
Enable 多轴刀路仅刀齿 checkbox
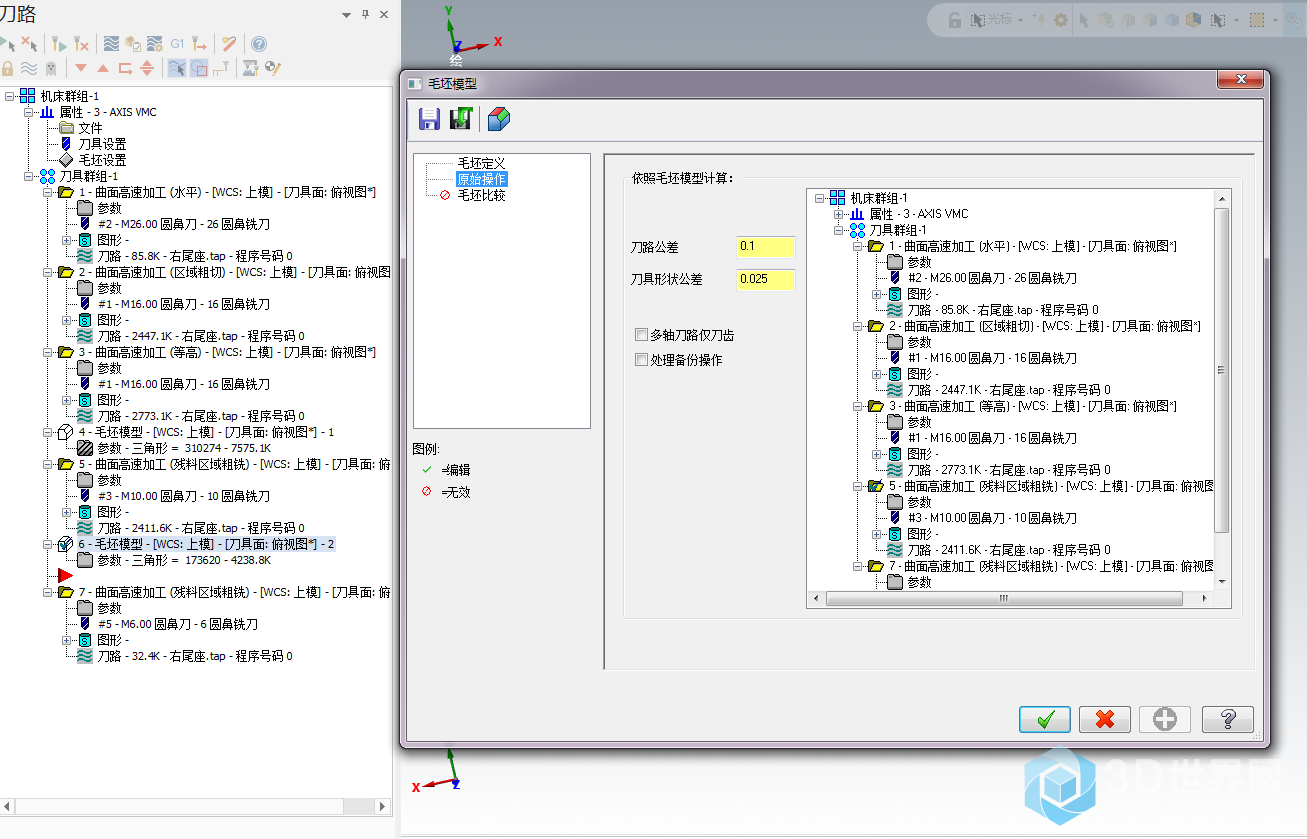tap(642, 335)
